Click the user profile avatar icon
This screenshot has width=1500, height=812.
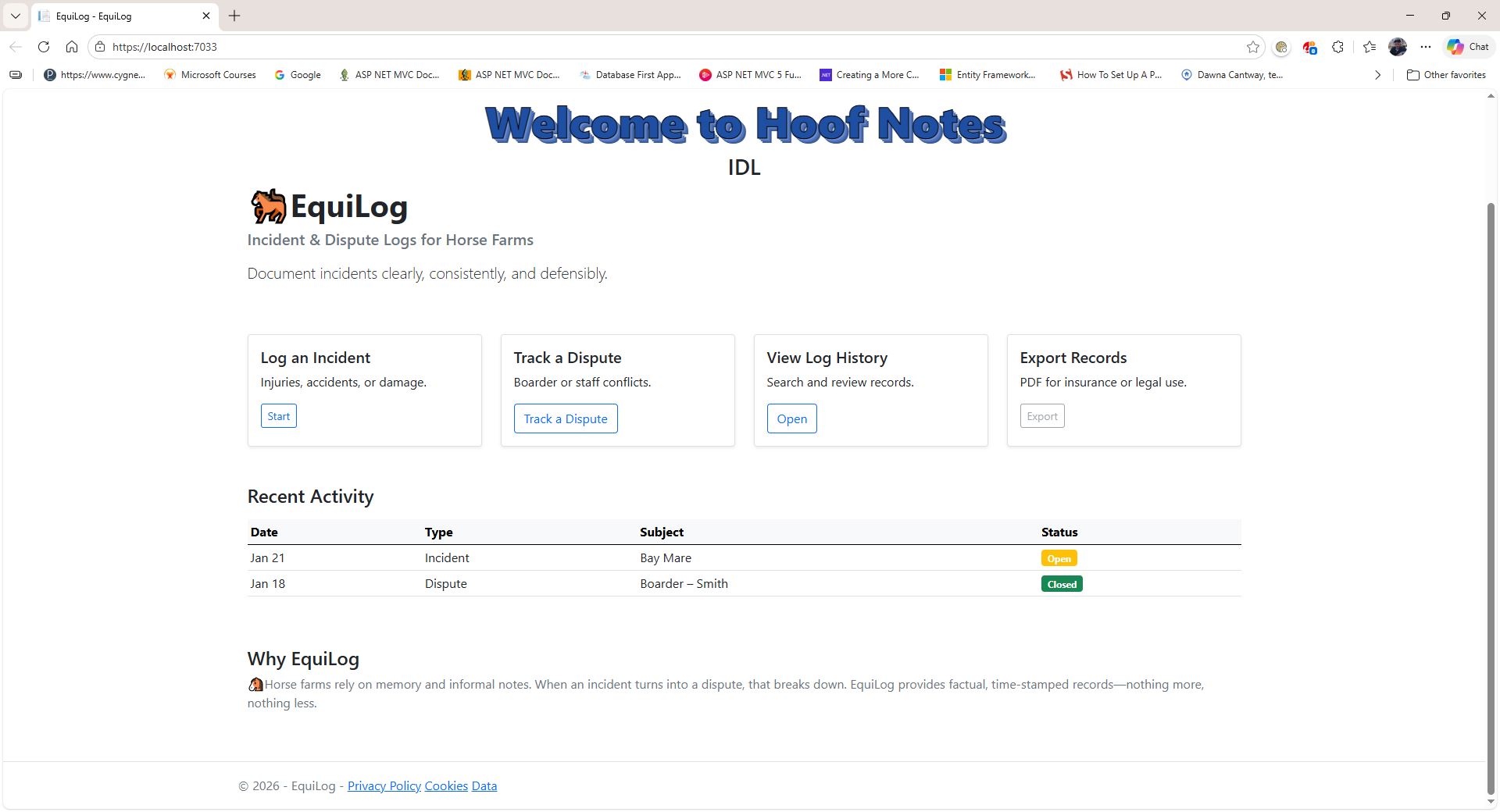1398,47
